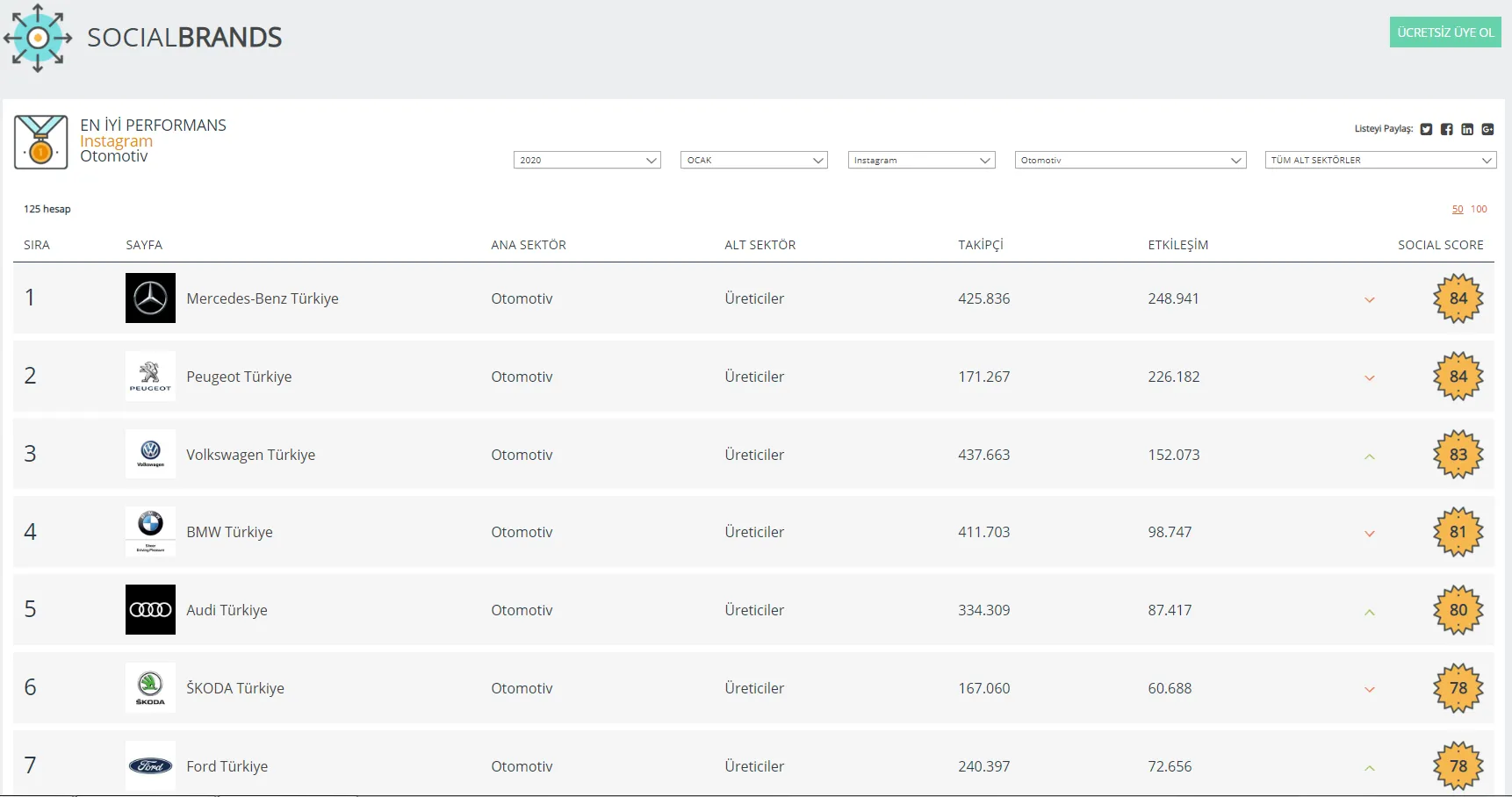Click ŠKODA interaction value 60.688

coord(1170,688)
